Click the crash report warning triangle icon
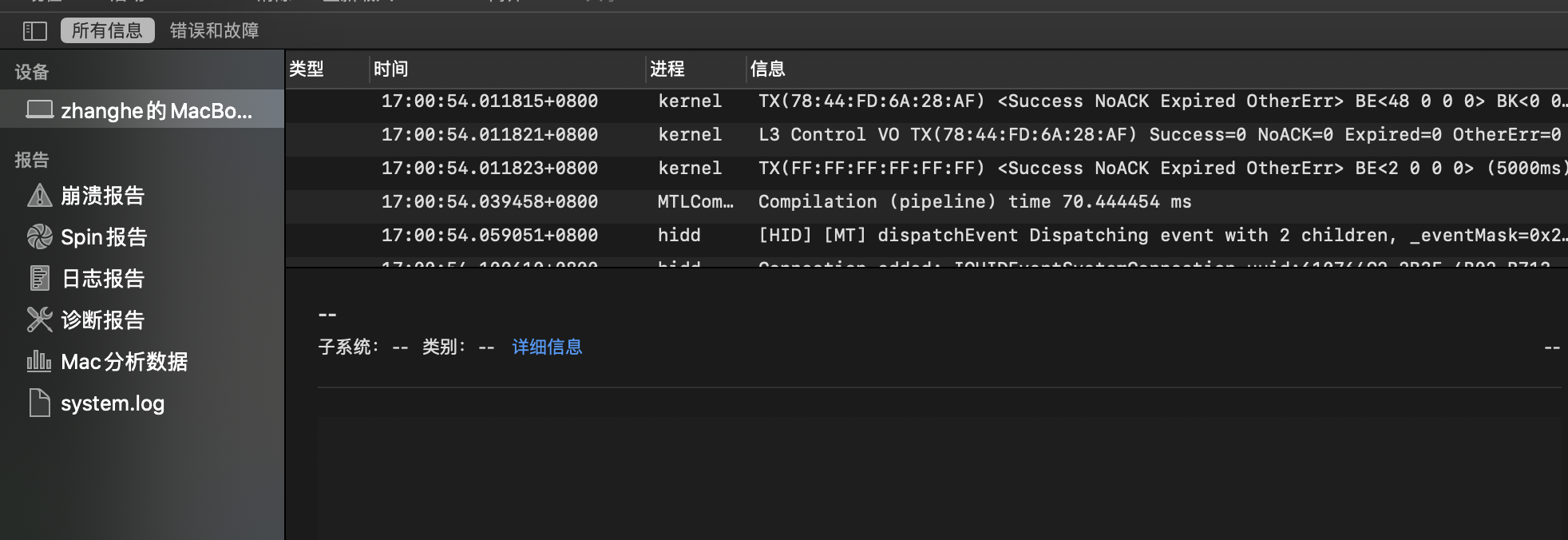 (39, 195)
